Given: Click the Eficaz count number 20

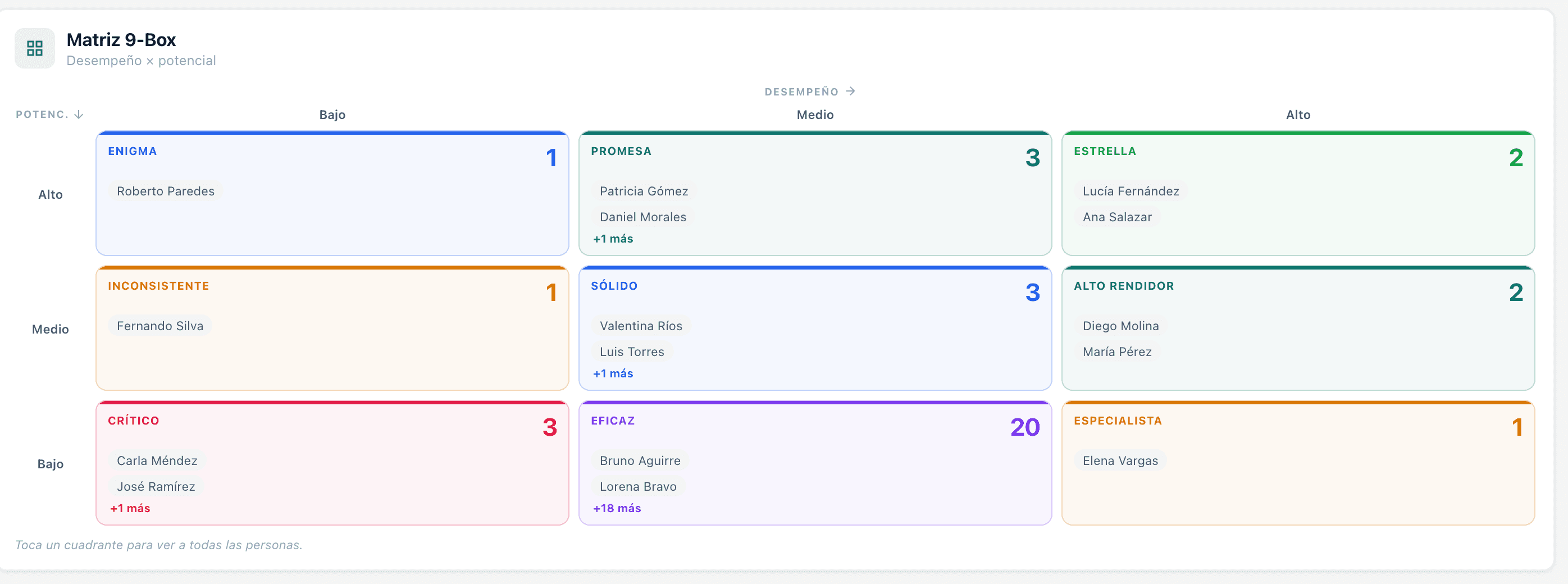Looking at the screenshot, I should (x=1025, y=427).
